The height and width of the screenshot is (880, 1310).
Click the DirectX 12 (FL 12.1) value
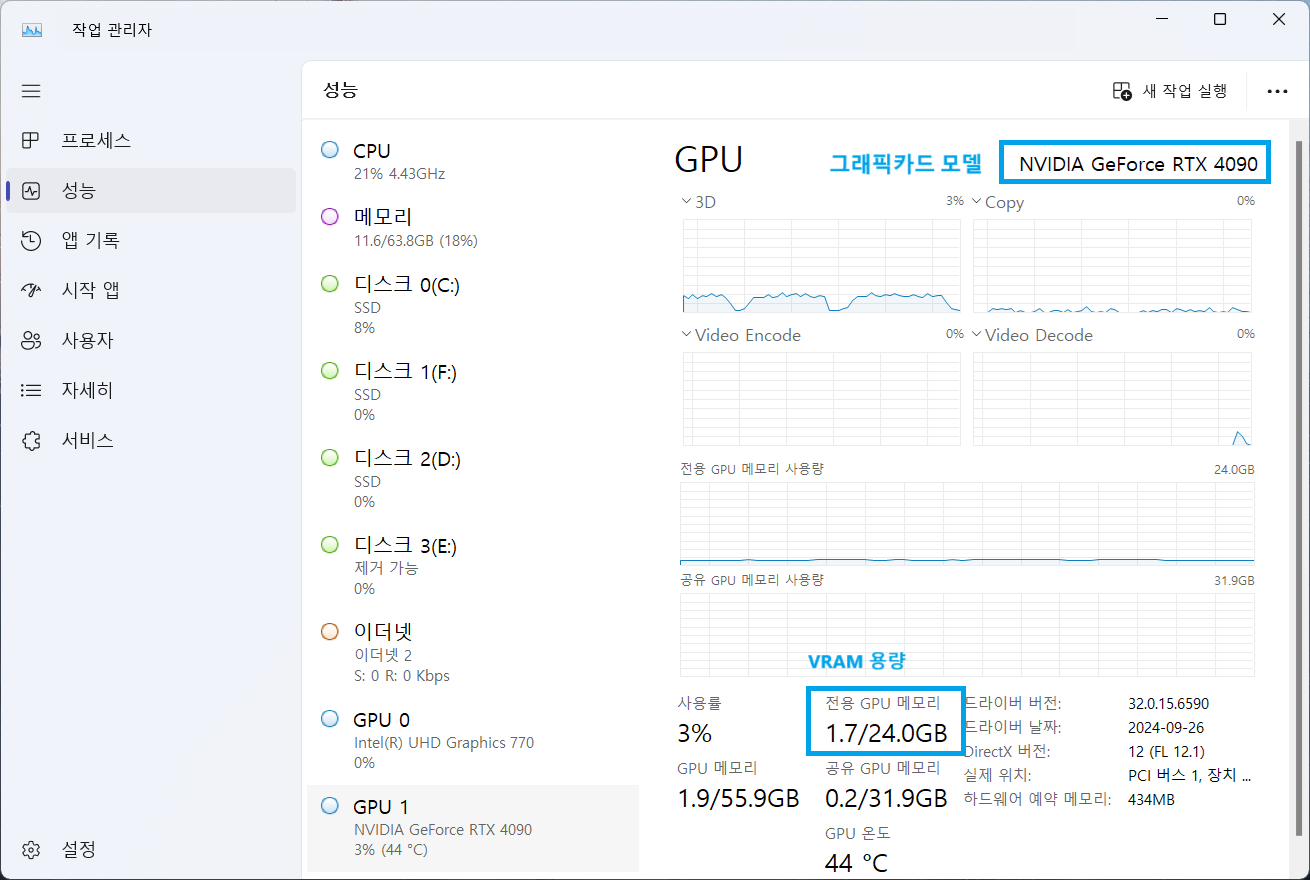(1166, 751)
